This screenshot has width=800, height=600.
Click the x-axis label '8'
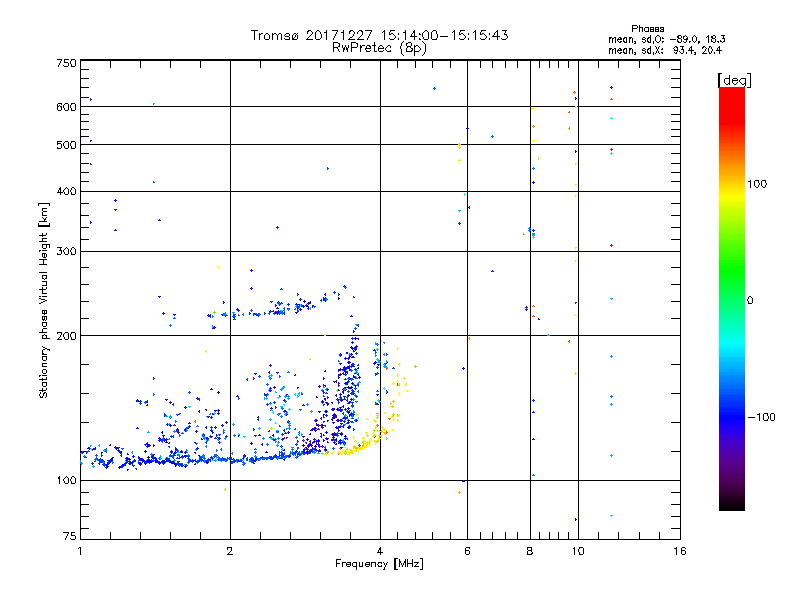pyautogui.click(x=530, y=551)
